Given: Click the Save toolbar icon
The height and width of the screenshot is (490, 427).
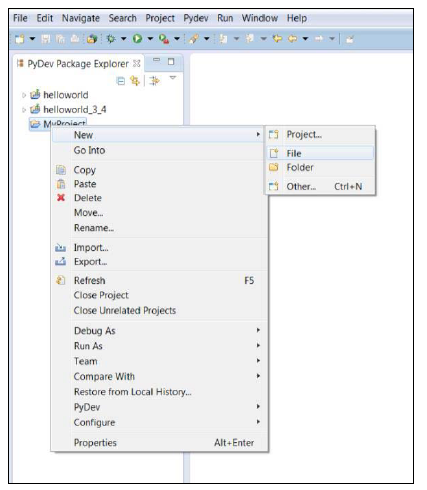Looking at the screenshot, I should click(46, 39).
